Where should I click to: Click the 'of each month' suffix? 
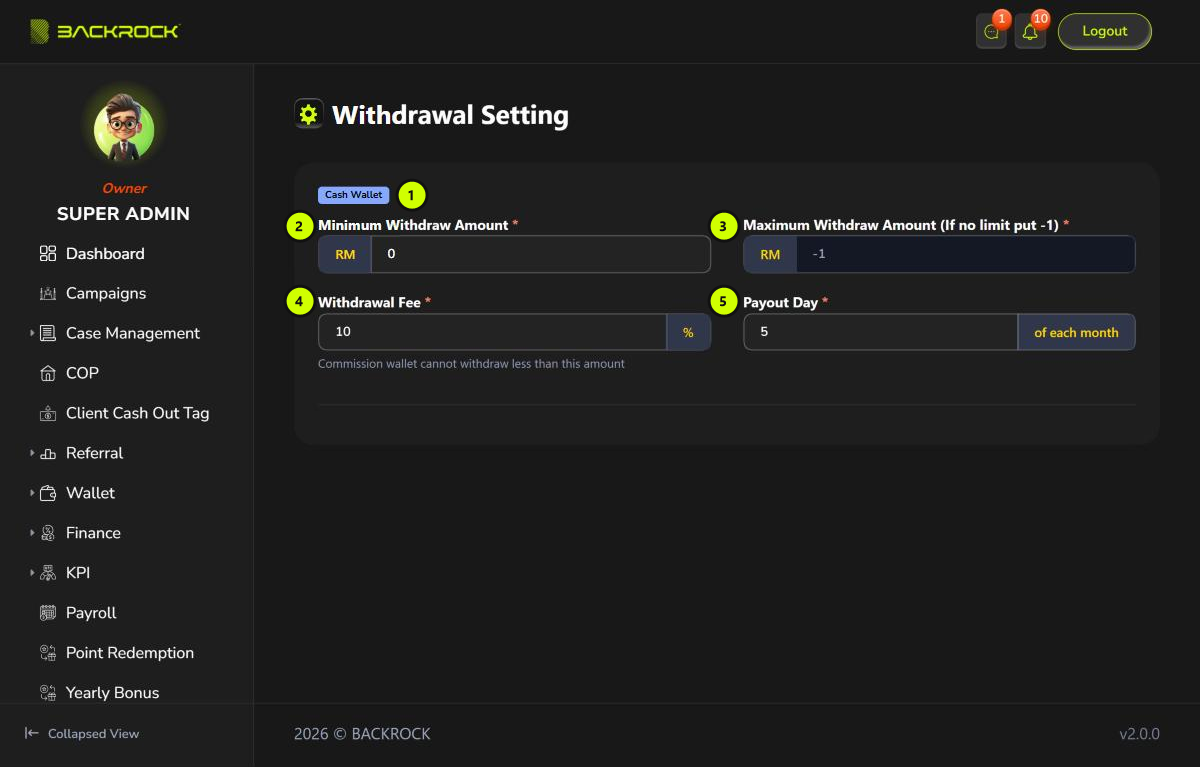click(1076, 332)
